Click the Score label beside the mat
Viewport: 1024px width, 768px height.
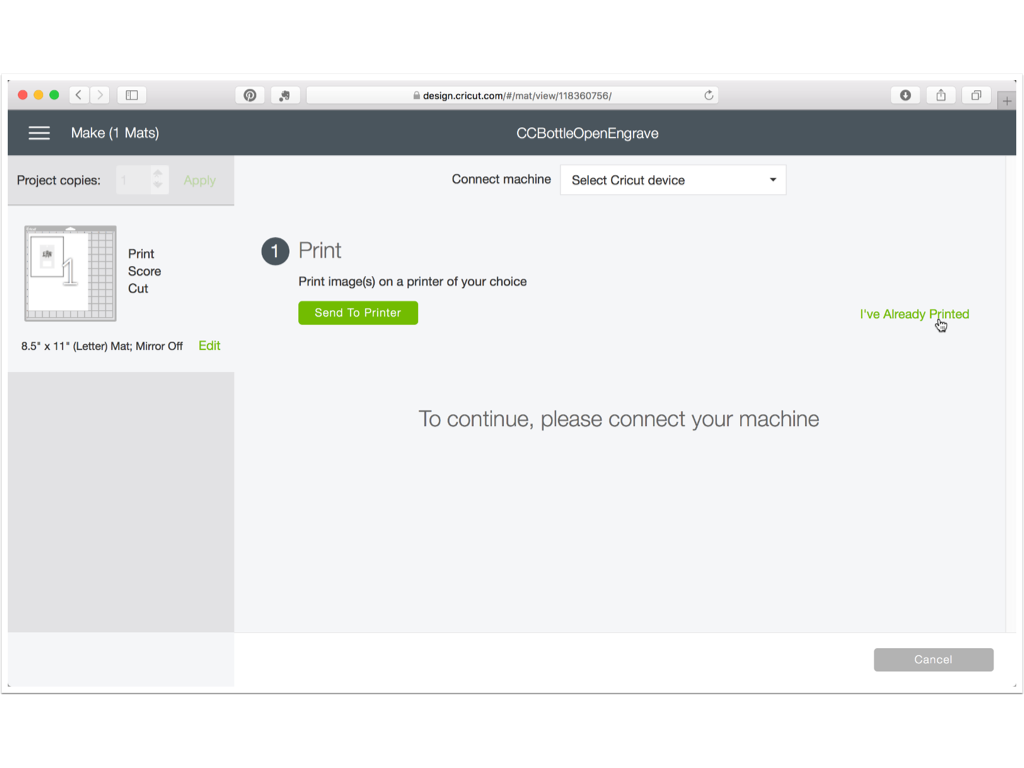point(144,271)
